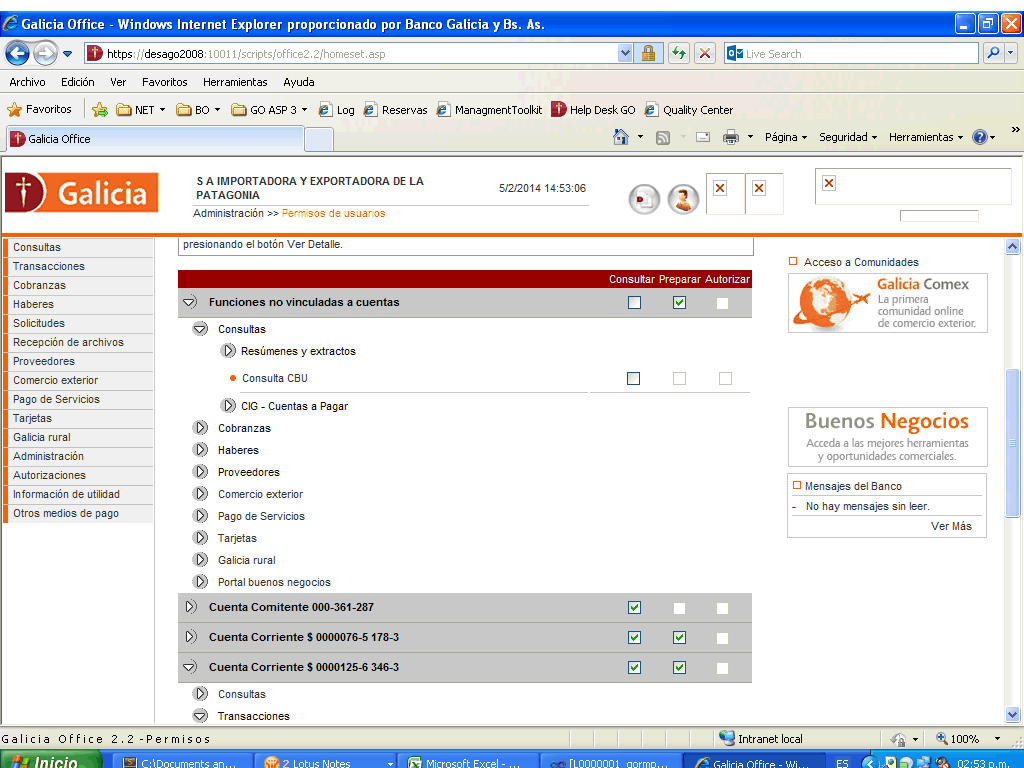Open the Quality Center favorite

point(689,110)
